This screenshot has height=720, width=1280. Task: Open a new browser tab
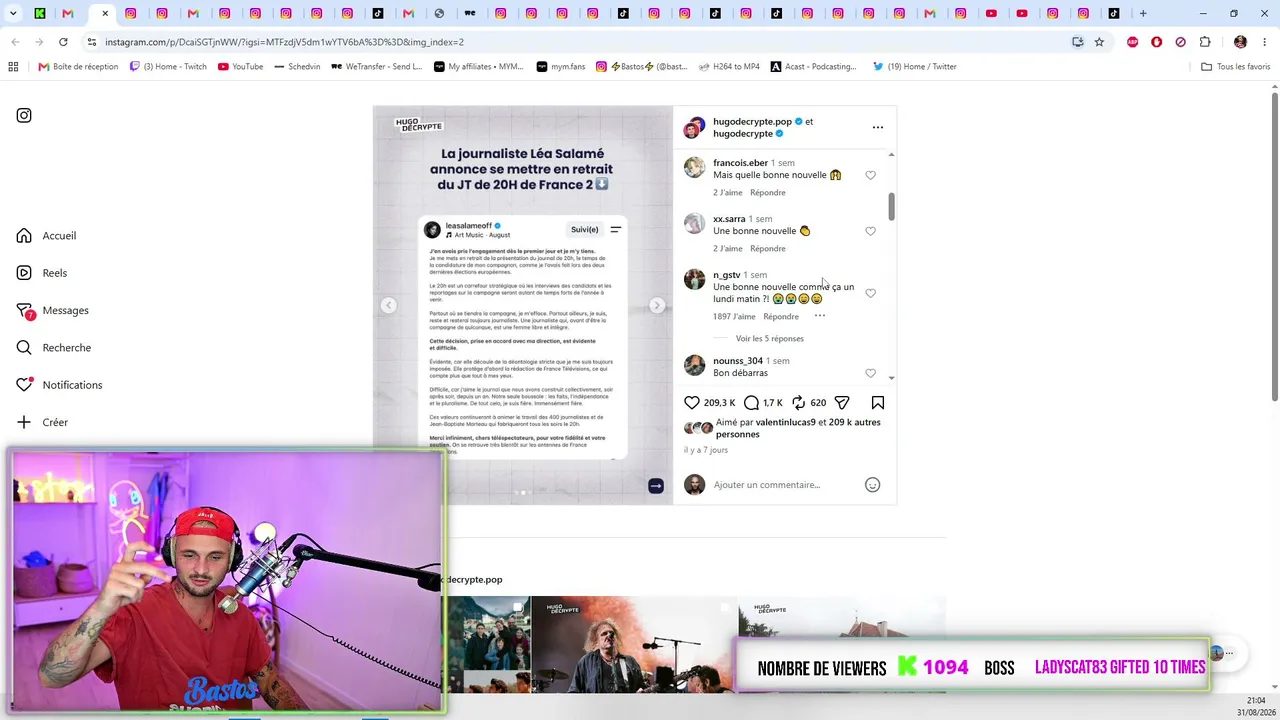1143,14
